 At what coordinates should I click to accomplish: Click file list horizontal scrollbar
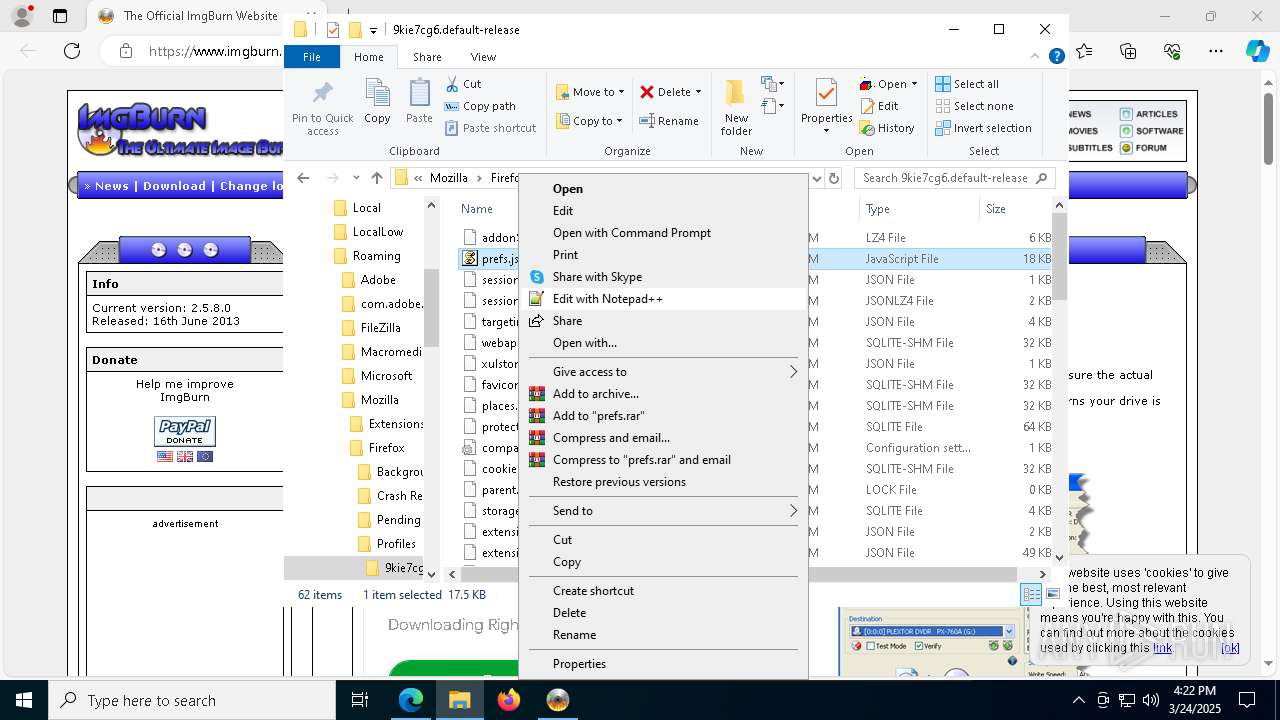tap(736, 574)
